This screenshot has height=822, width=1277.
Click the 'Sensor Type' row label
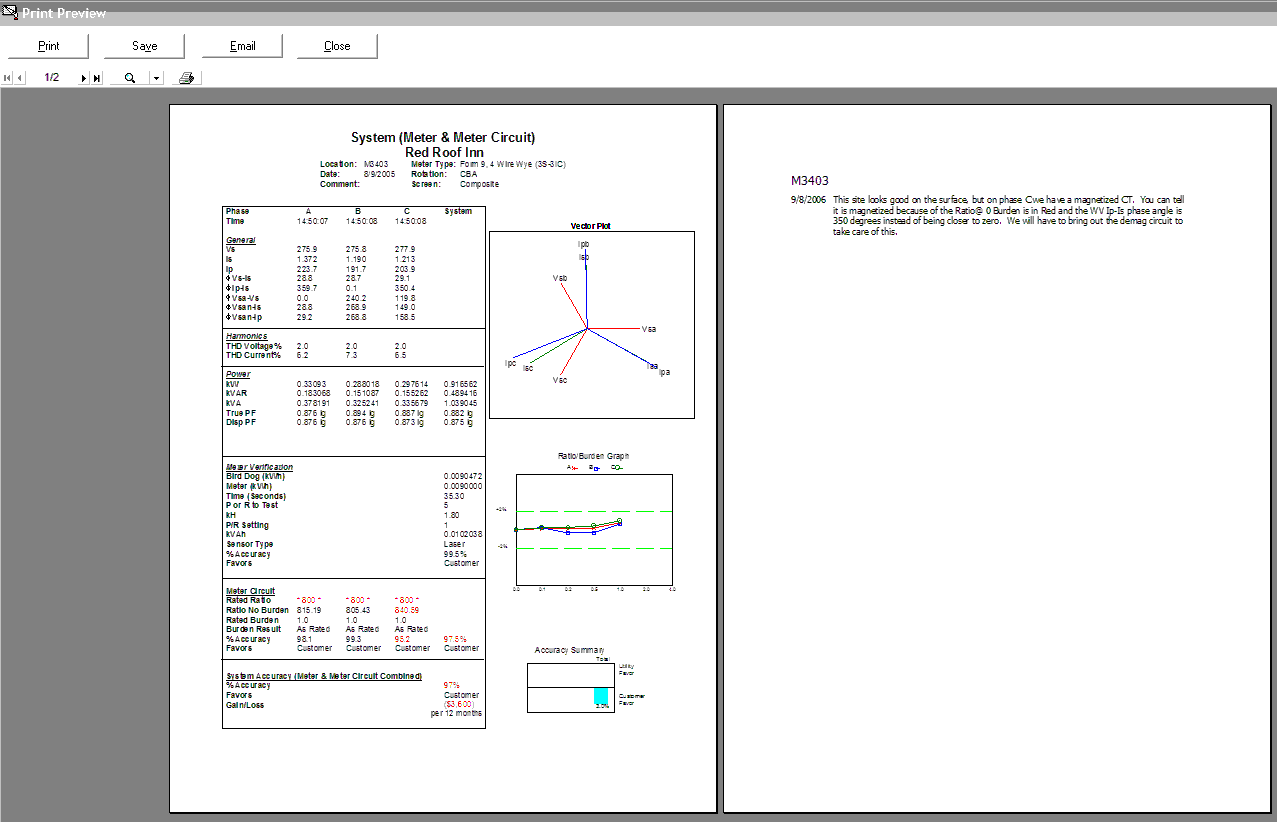coord(249,544)
